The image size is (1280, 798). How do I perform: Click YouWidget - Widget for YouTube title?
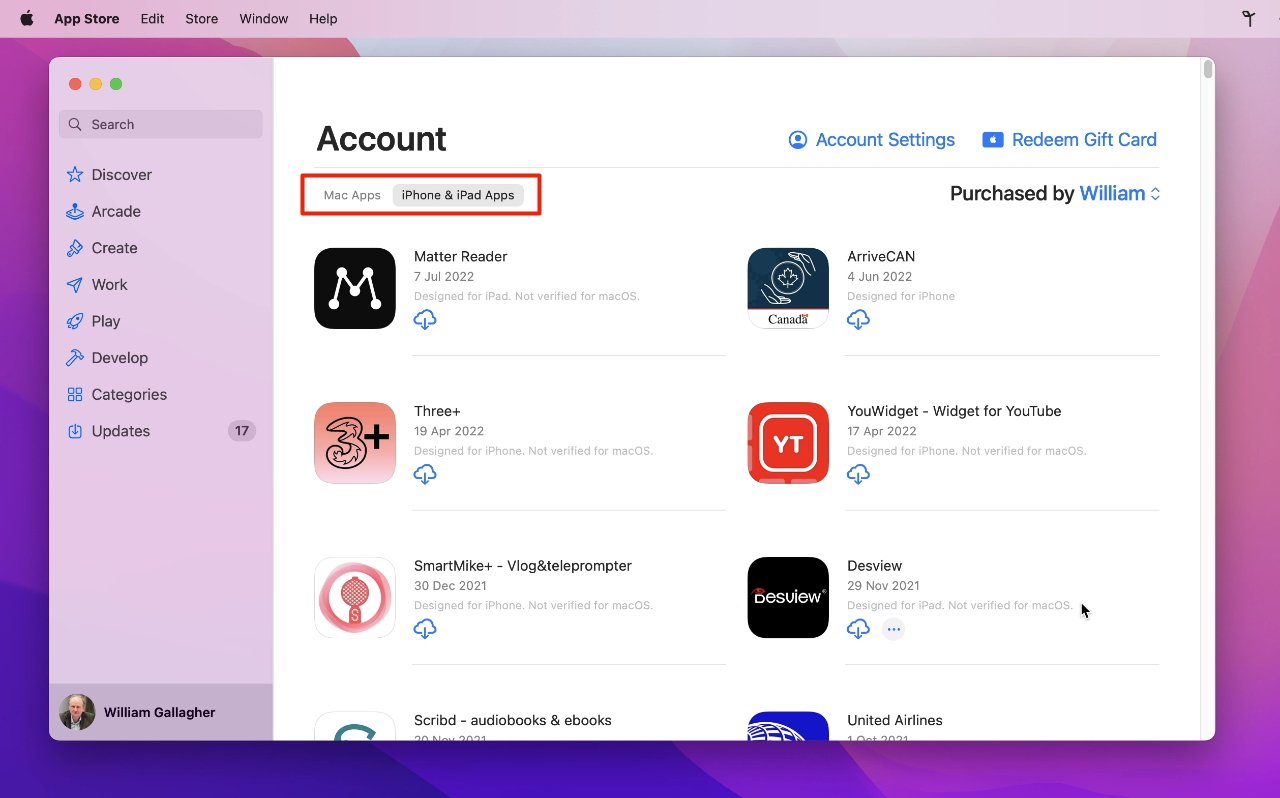click(x=954, y=411)
